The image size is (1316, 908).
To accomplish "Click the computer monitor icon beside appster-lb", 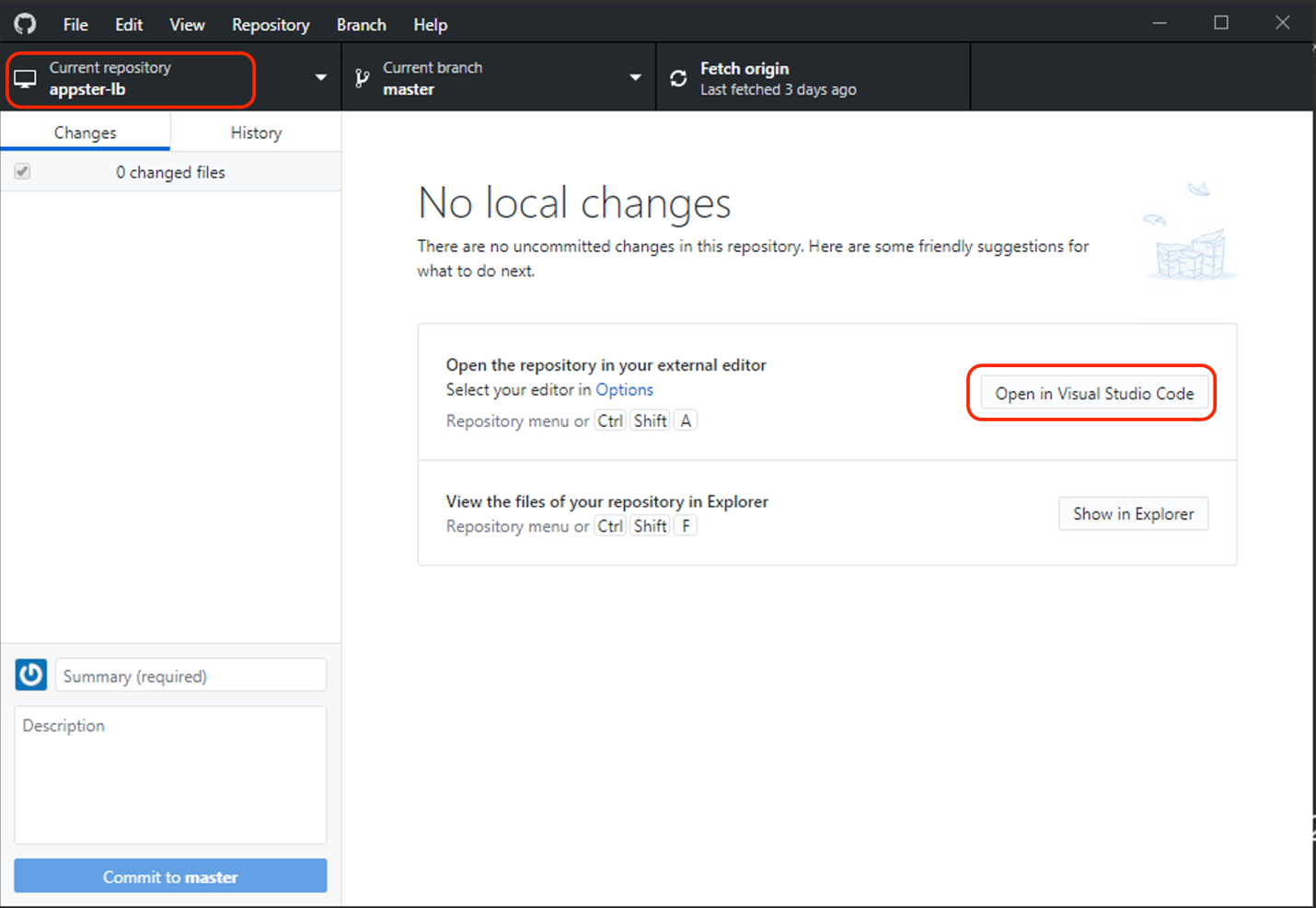I will [x=26, y=80].
